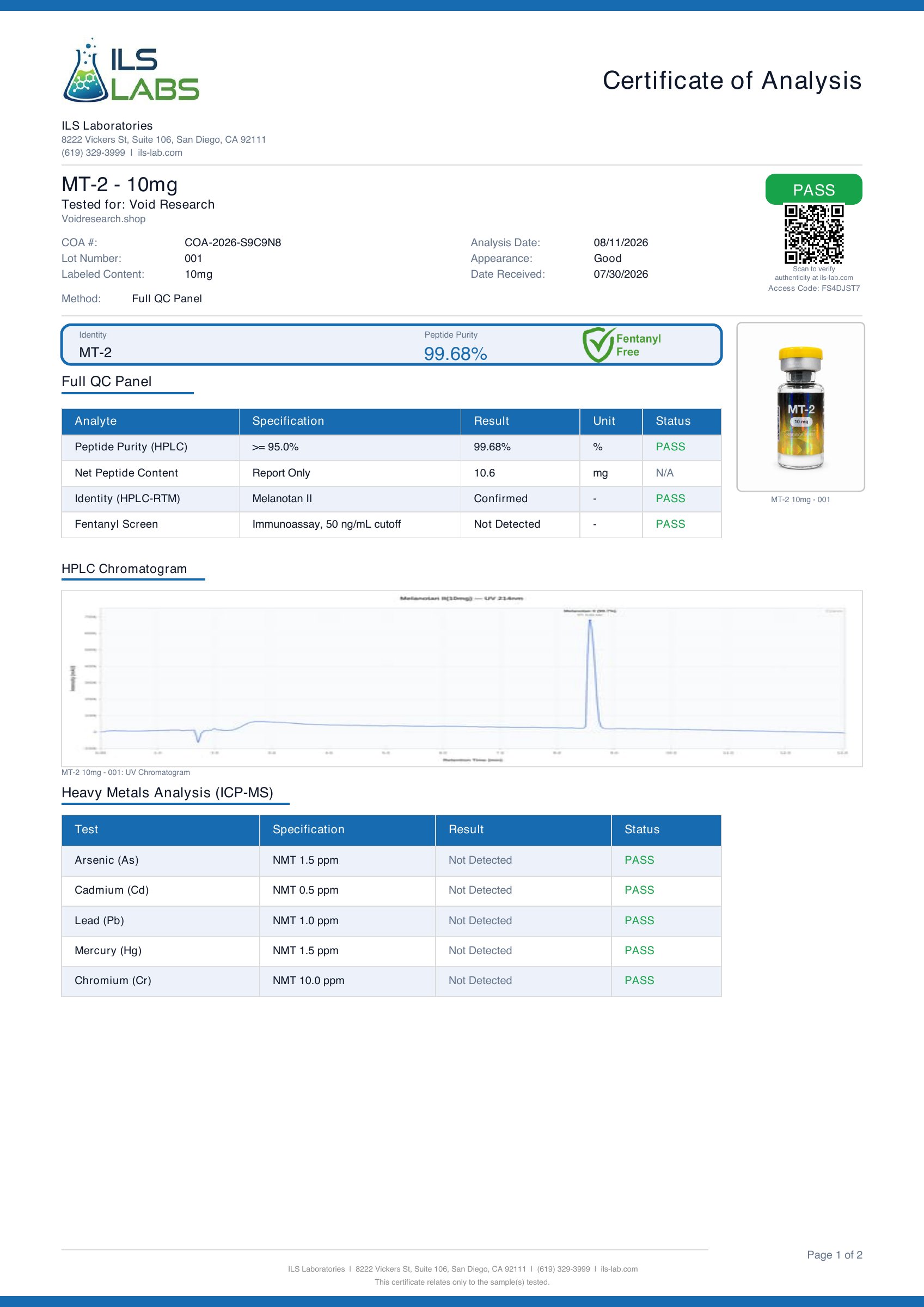
Task: Click the Full QC Panel section heading
Action: pyautogui.click(x=107, y=381)
